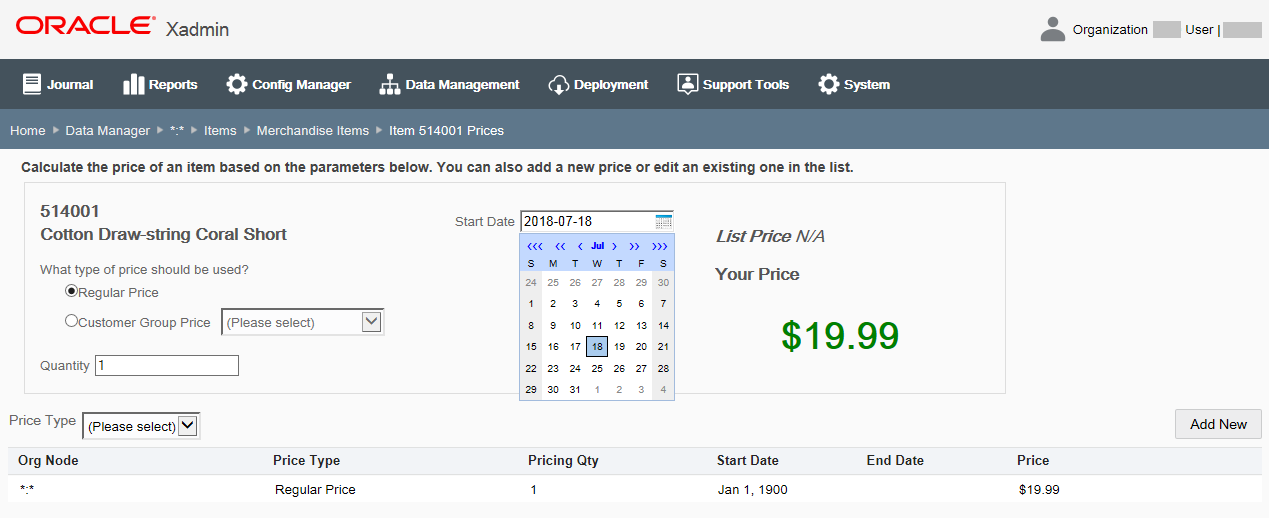Select the Regular Price radio button
The width and height of the screenshot is (1269, 518).
[71, 291]
